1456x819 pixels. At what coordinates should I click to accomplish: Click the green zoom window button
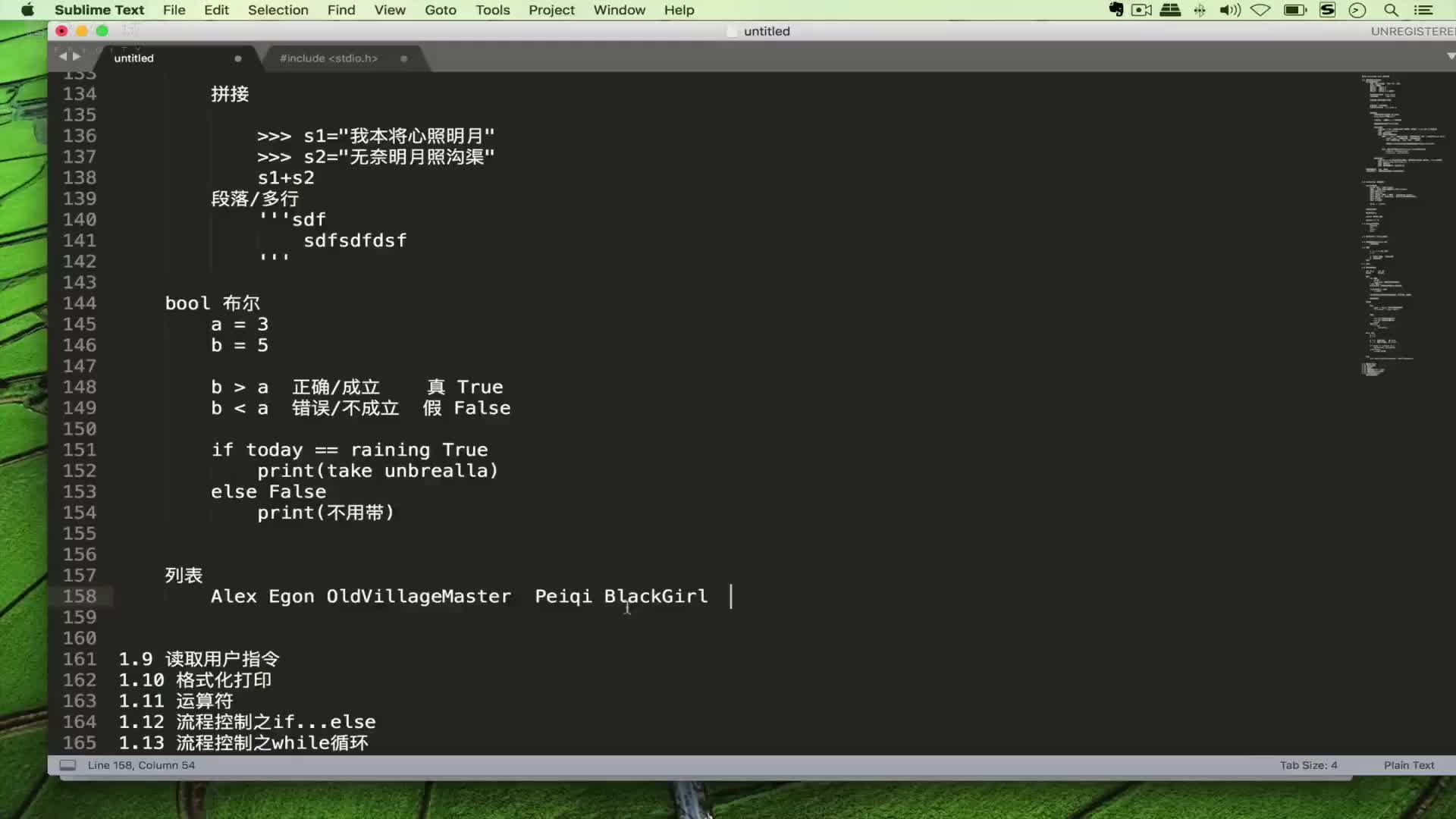[102, 31]
